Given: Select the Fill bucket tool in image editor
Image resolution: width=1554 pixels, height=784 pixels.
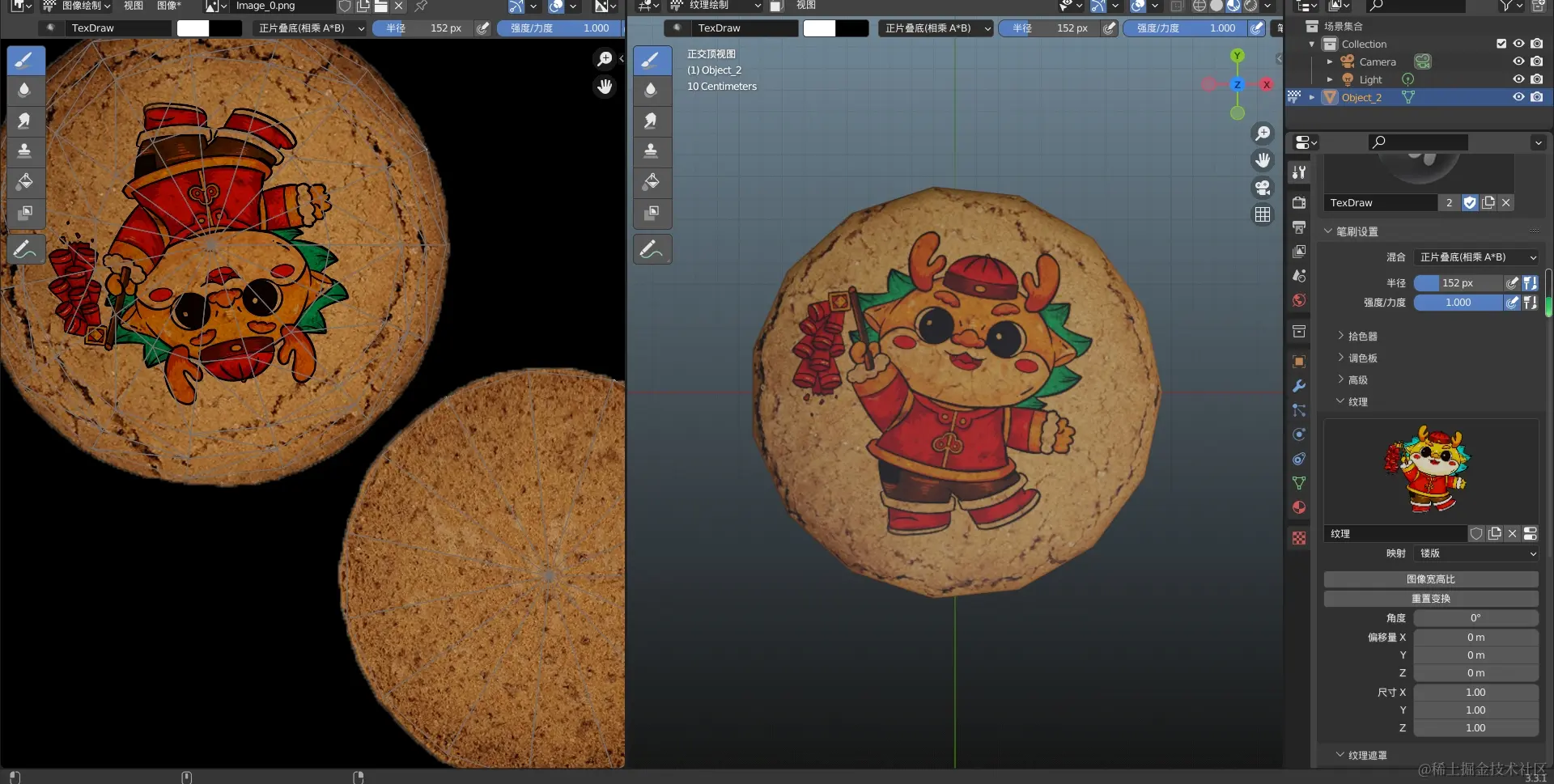Looking at the screenshot, I should tap(25, 181).
